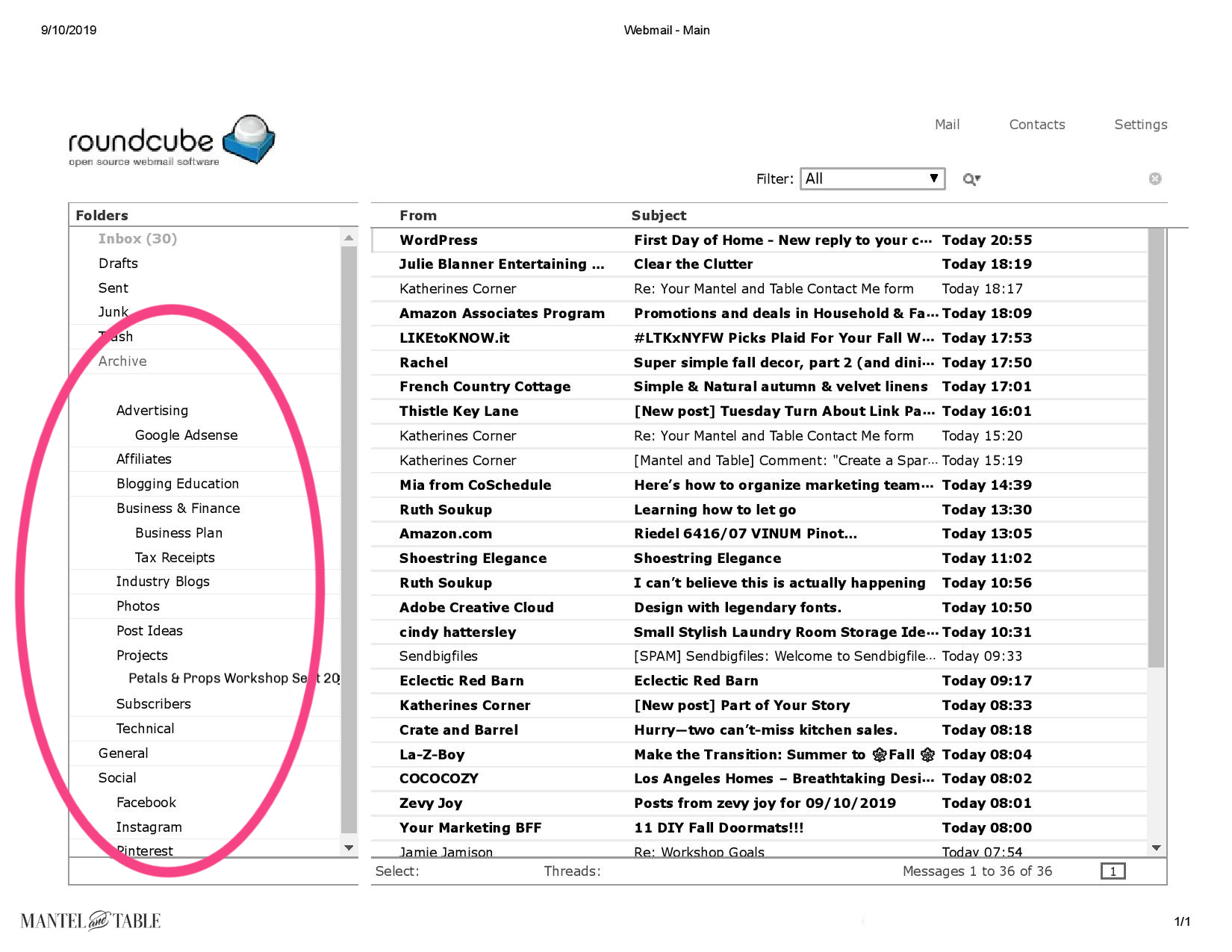Click the reset search X icon

(x=1155, y=178)
